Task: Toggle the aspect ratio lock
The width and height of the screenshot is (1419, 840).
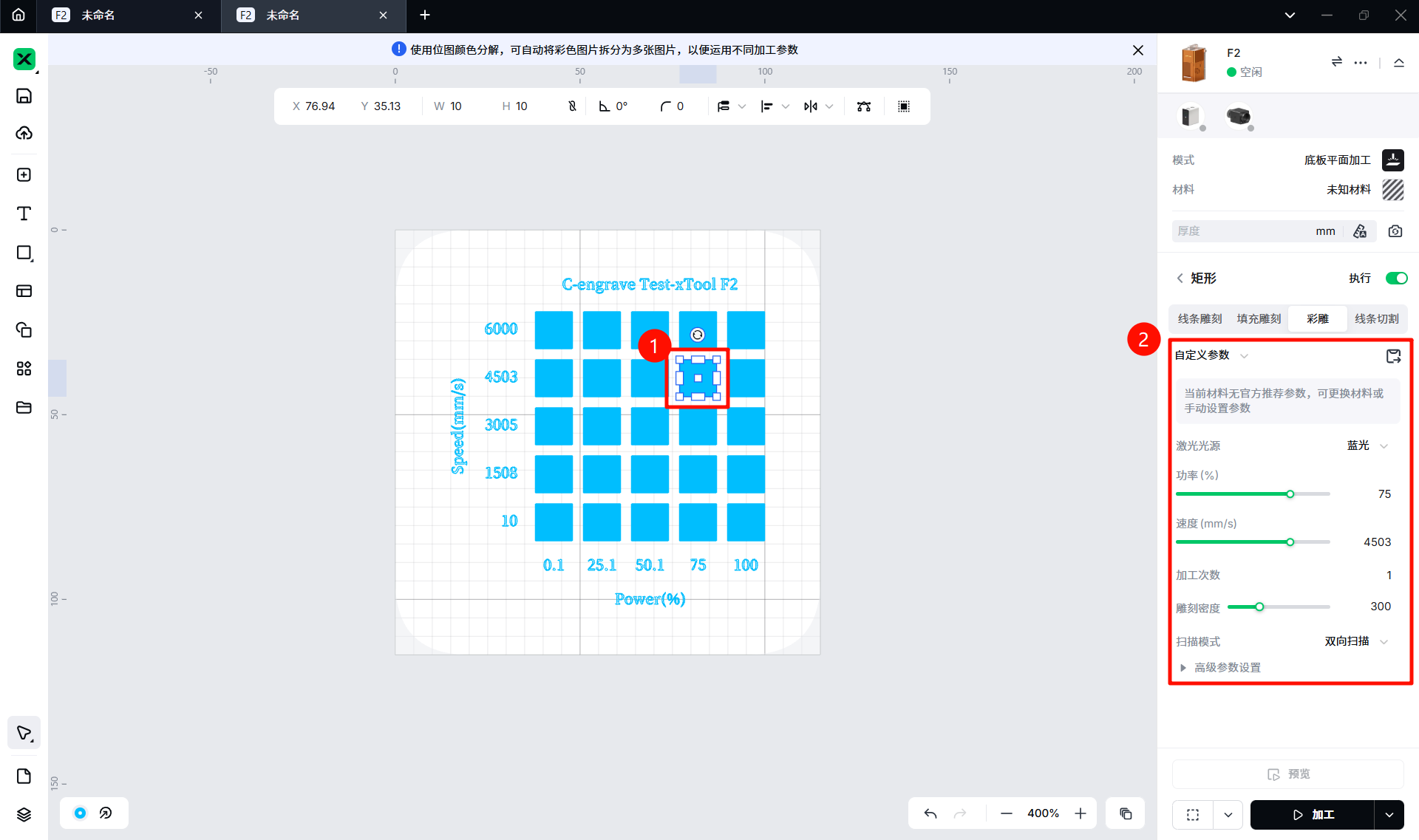Action: click(x=572, y=106)
